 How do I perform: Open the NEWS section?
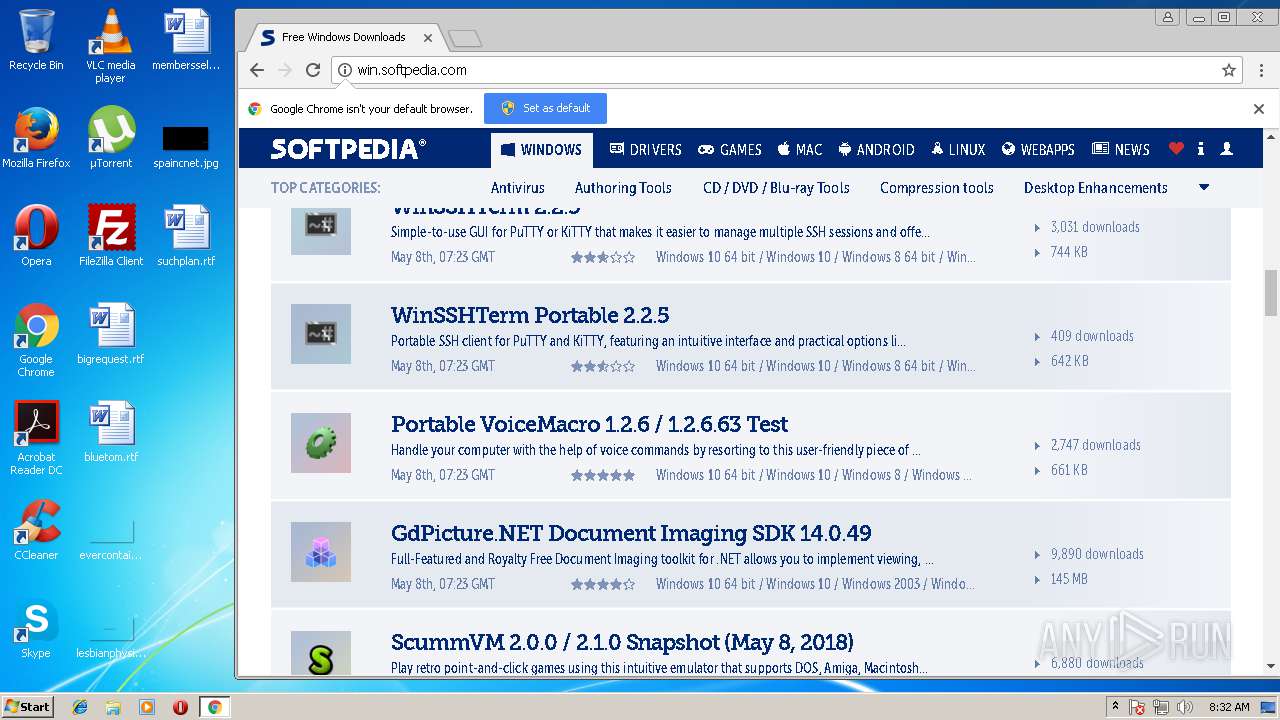(1121, 150)
